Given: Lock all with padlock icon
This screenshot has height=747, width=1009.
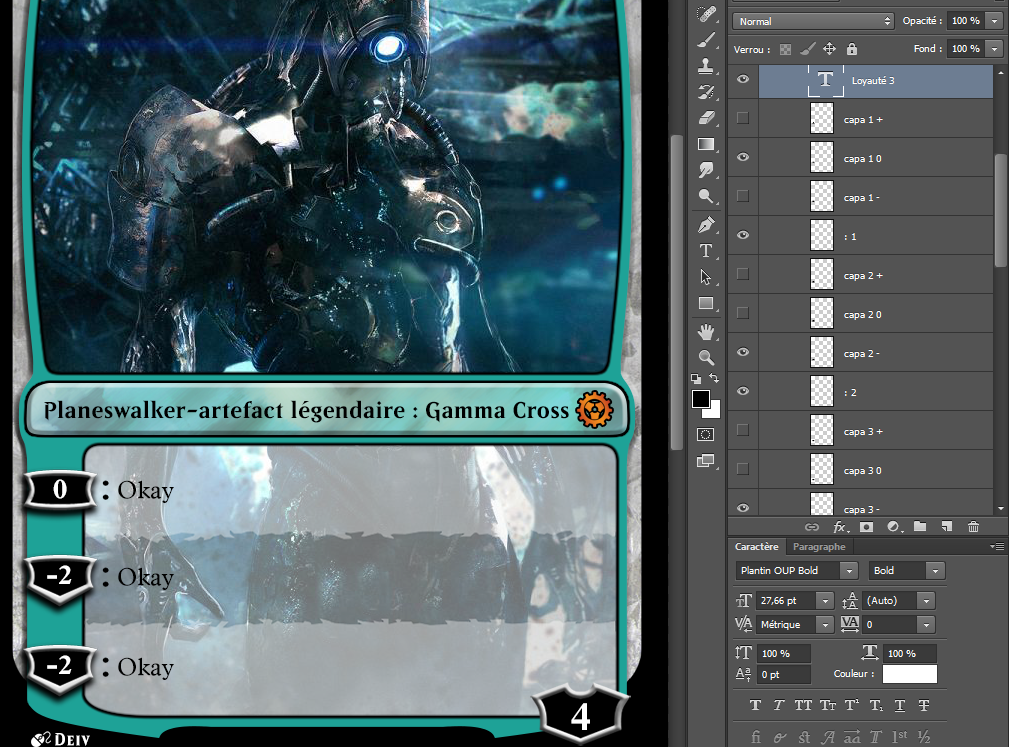Looking at the screenshot, I should pyautogui.click(x=852, y=49).
